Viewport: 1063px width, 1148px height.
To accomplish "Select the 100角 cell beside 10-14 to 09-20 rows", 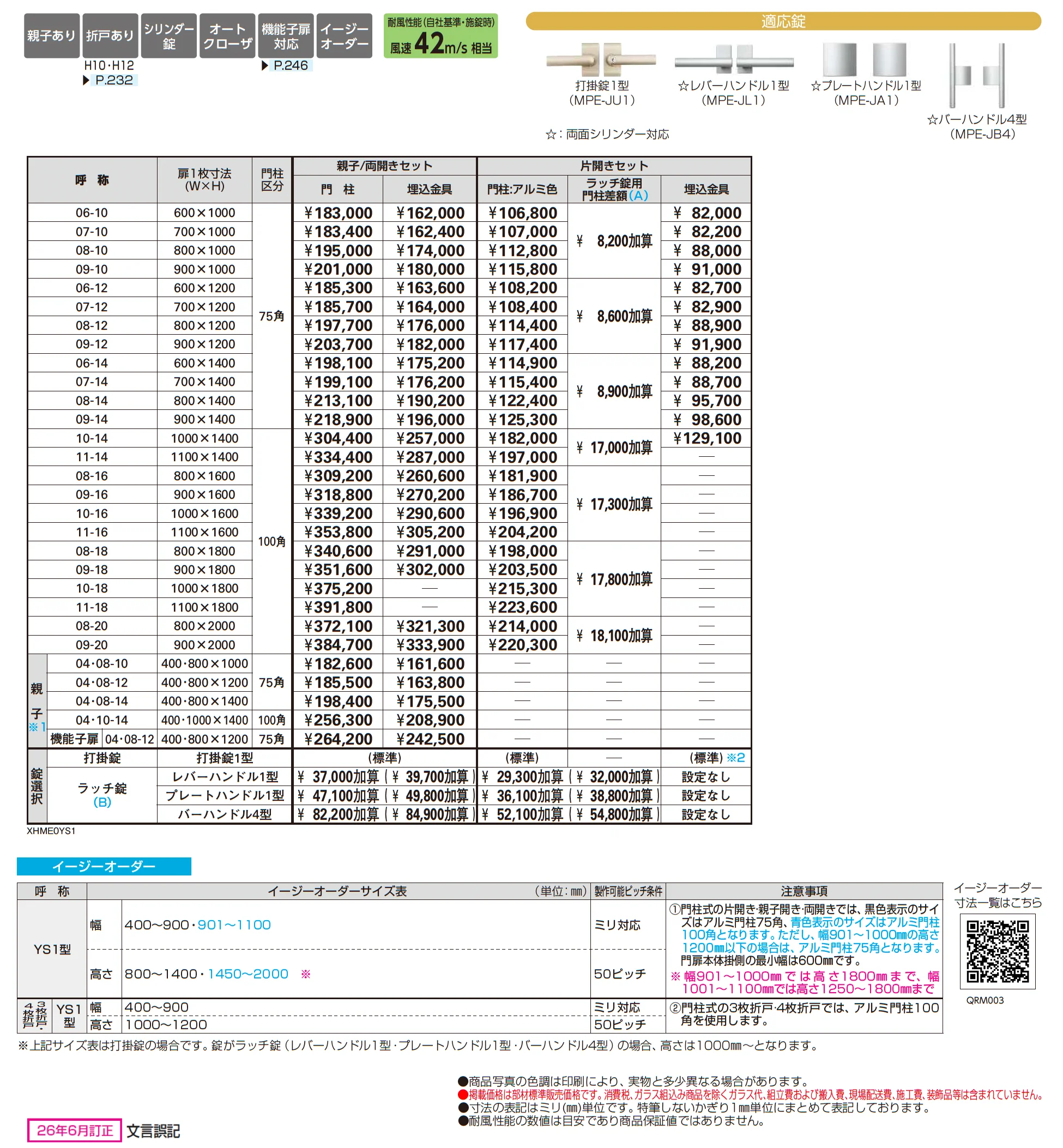I will tap(272, 542).
